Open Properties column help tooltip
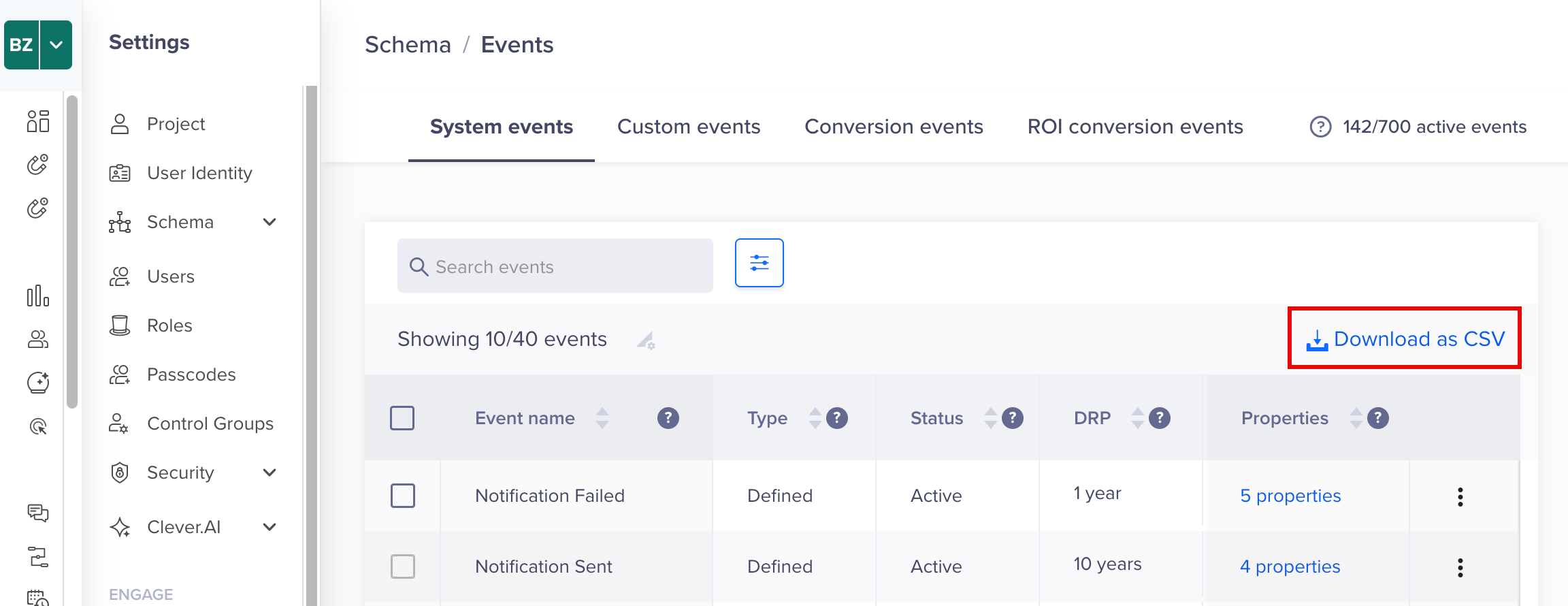 1378,418
